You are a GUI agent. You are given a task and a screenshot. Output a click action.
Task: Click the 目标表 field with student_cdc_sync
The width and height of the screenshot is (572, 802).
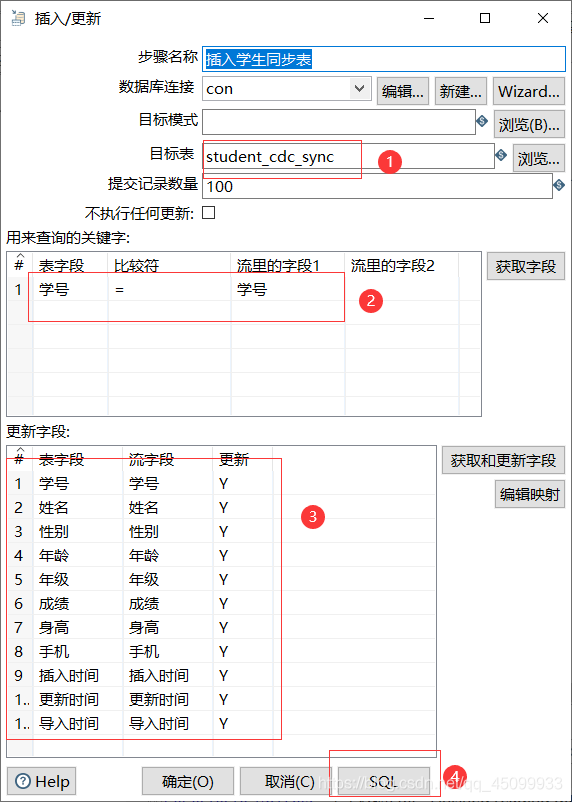click(x=348, y=156)
